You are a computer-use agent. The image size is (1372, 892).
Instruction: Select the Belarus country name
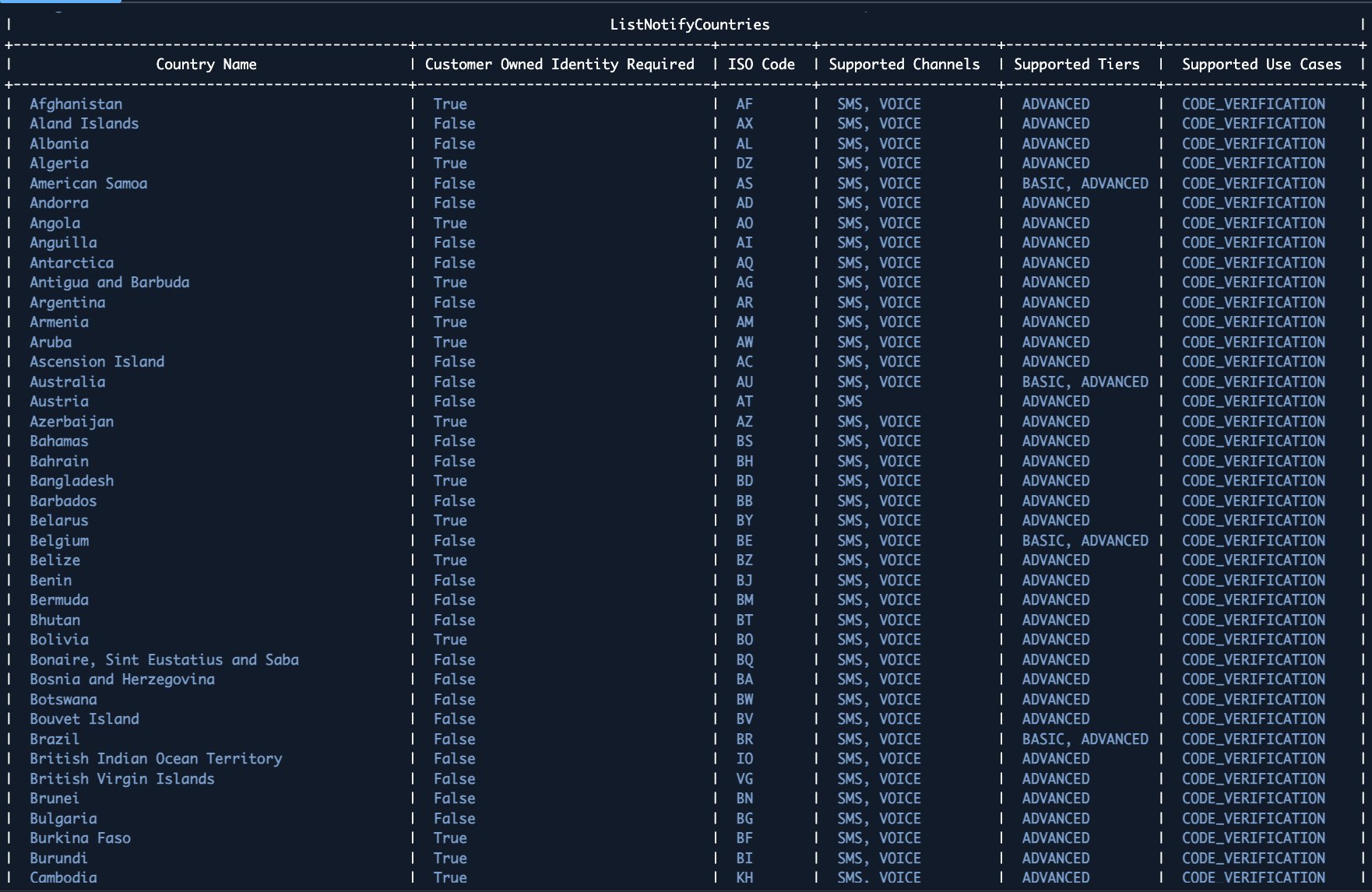[x=59, y=520]
